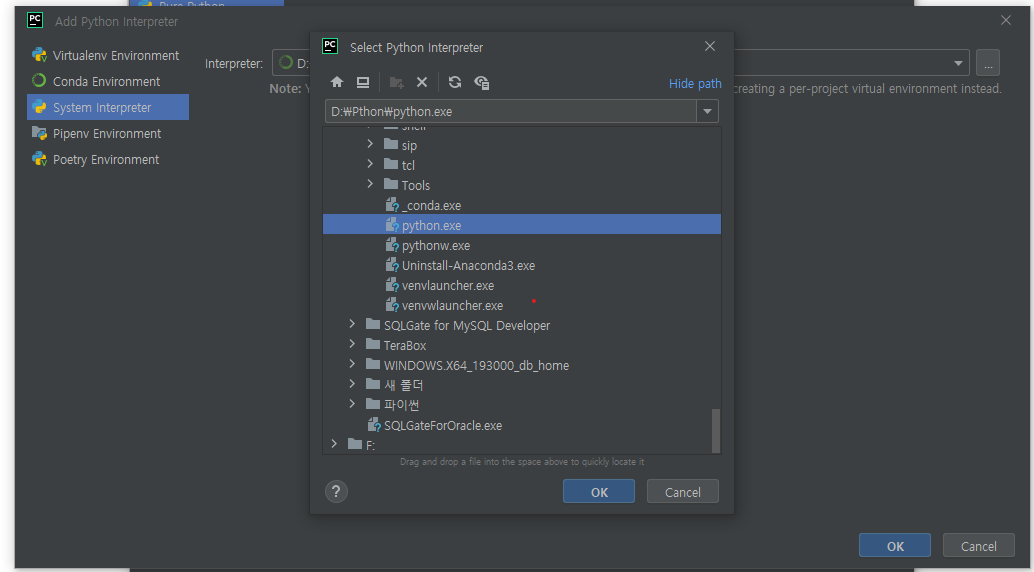Select Conda Environment in sidebar
1034x572 pixels.
[107, 81]
